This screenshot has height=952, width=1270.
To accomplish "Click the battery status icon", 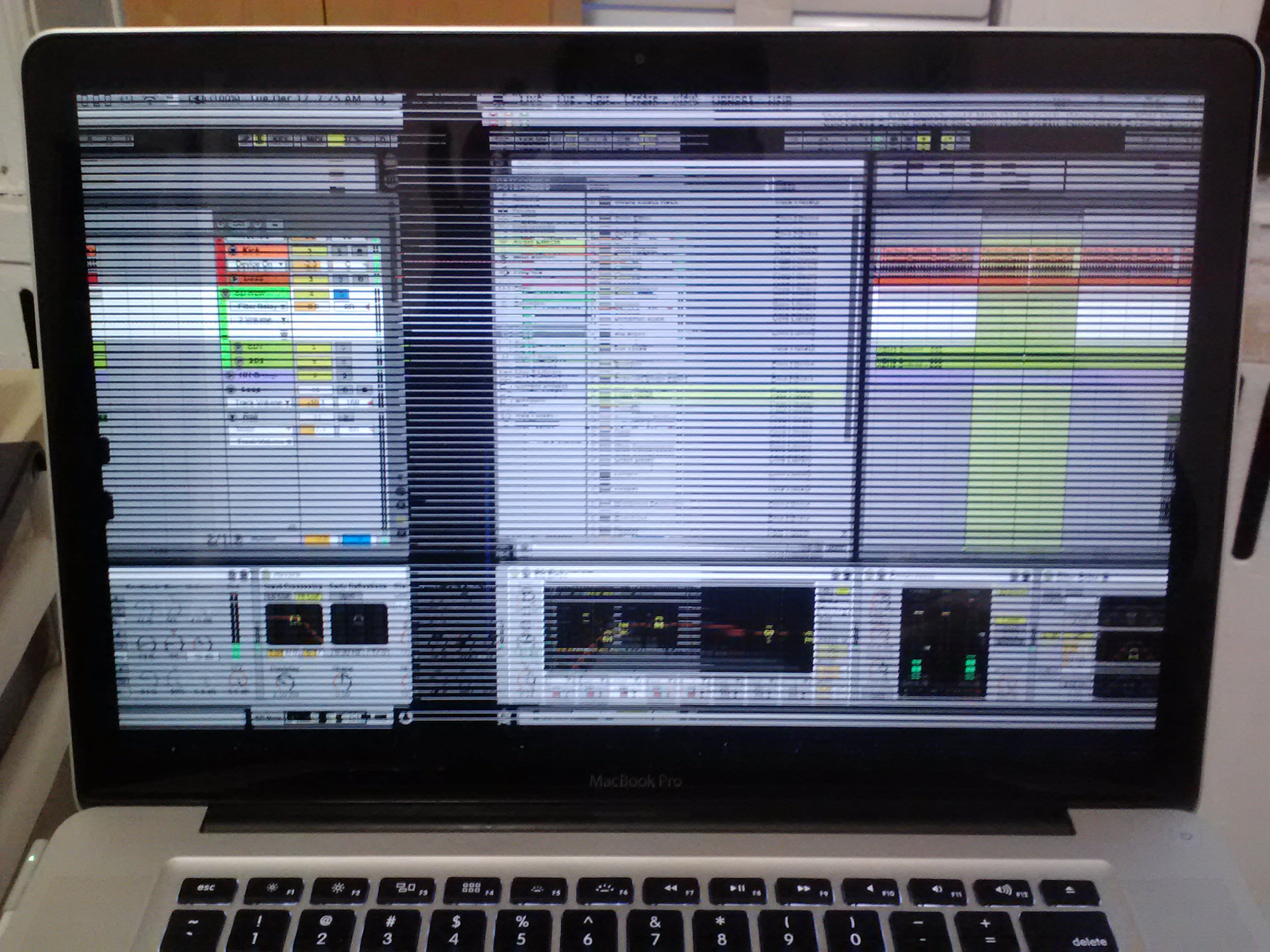I will [x=197, y=100].
